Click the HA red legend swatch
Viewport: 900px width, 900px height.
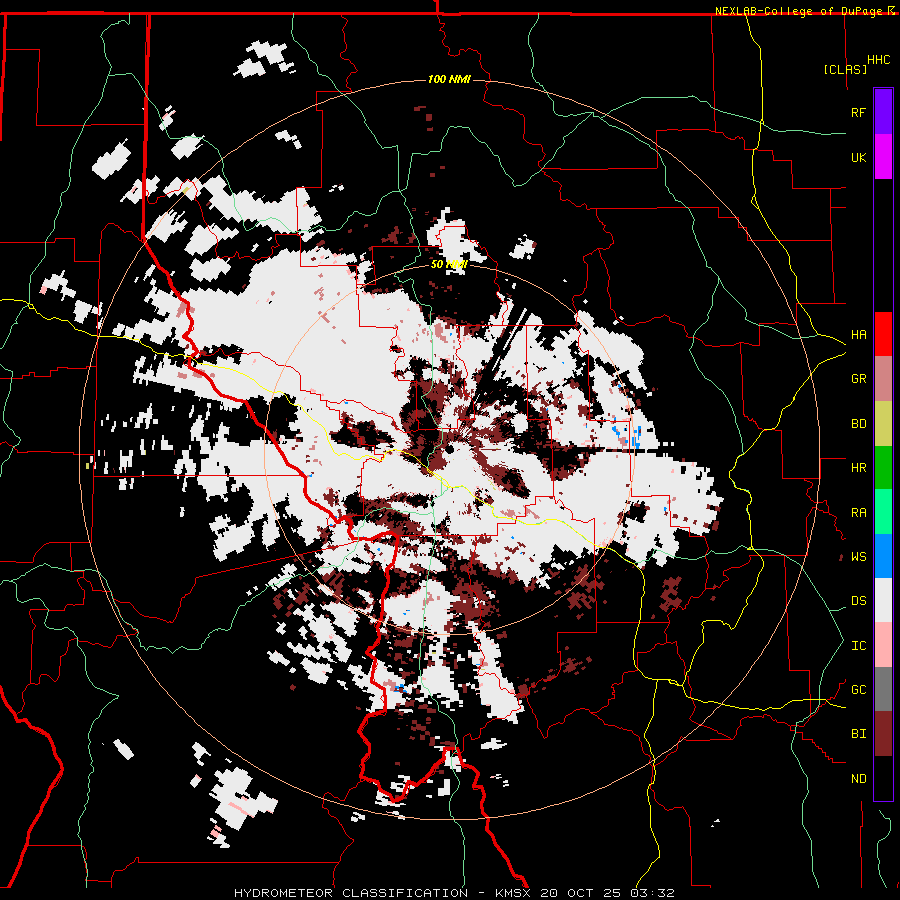pyautogui.click(x=883, y=334)
